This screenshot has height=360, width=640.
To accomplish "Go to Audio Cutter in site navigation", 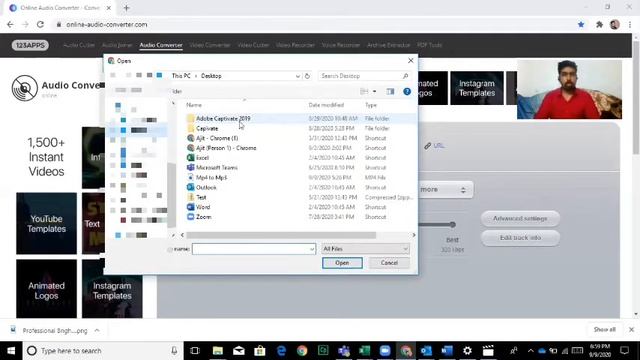I will point(79,45).
